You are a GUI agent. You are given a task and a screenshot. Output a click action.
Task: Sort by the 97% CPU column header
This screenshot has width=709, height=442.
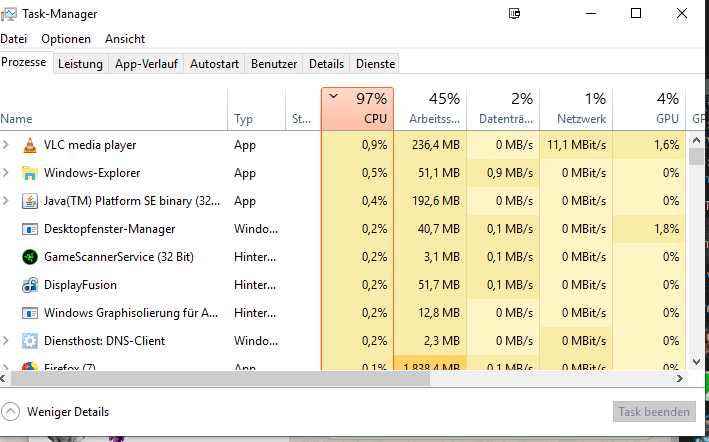[x=357, y=109]
